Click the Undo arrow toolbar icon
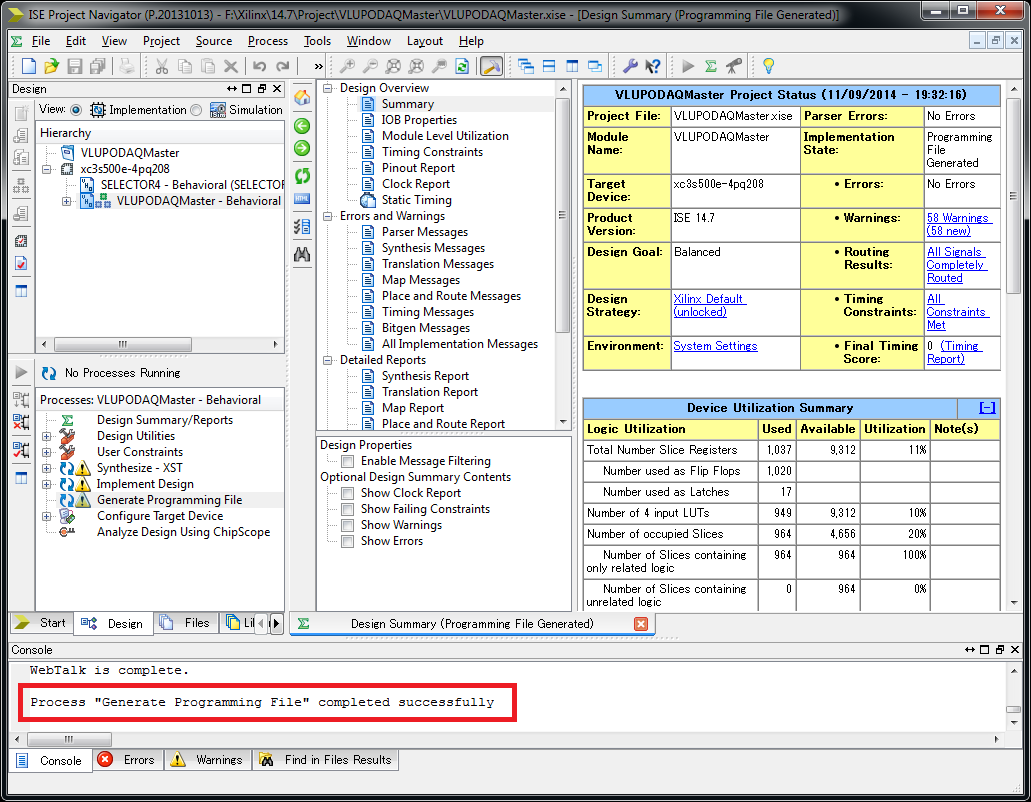 point(260,66)
